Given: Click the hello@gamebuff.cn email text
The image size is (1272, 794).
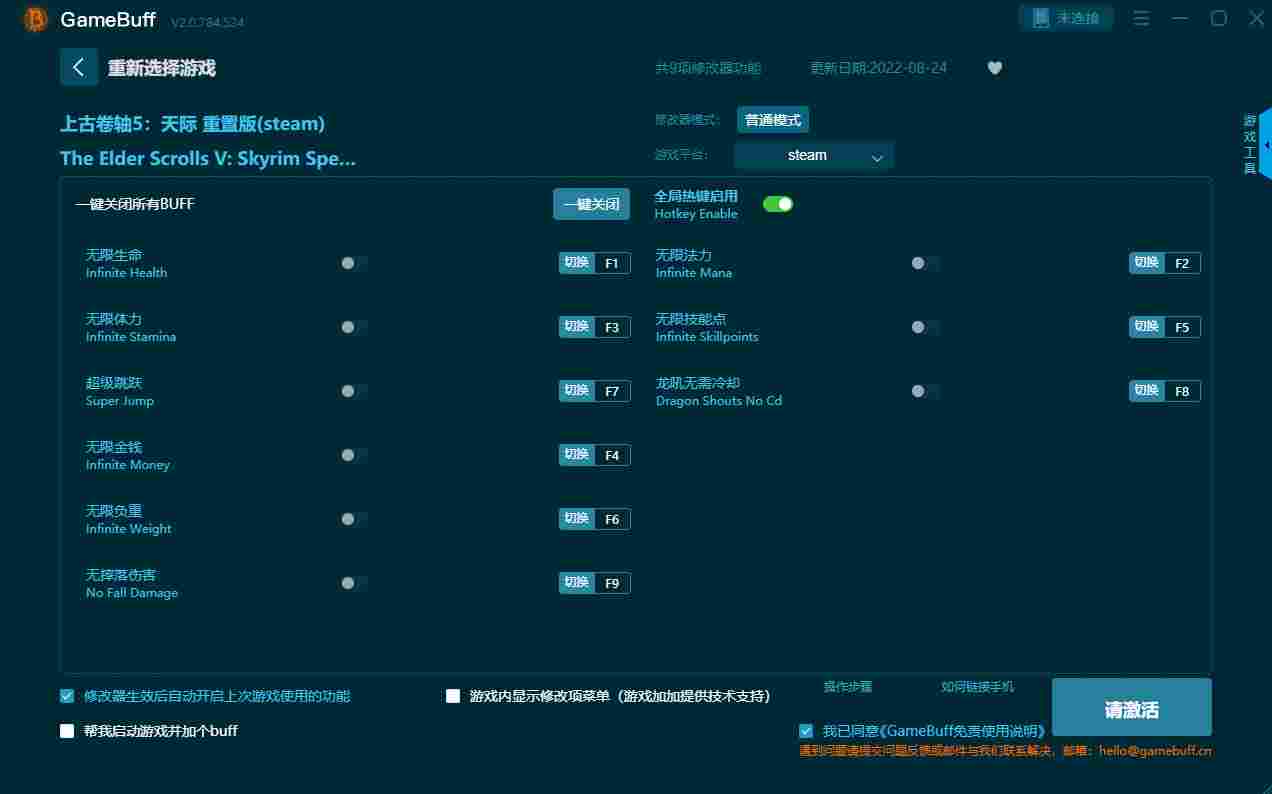Looking at the screenshot, I should coord(1155,751).
